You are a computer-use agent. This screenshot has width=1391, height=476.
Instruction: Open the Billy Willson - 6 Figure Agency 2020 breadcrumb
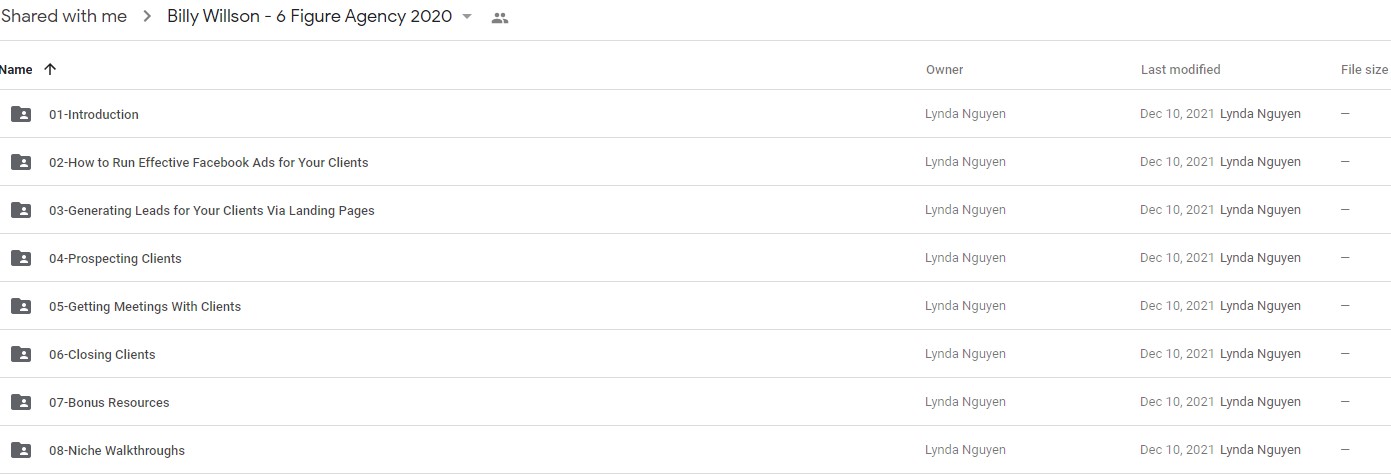click(309, 16)
